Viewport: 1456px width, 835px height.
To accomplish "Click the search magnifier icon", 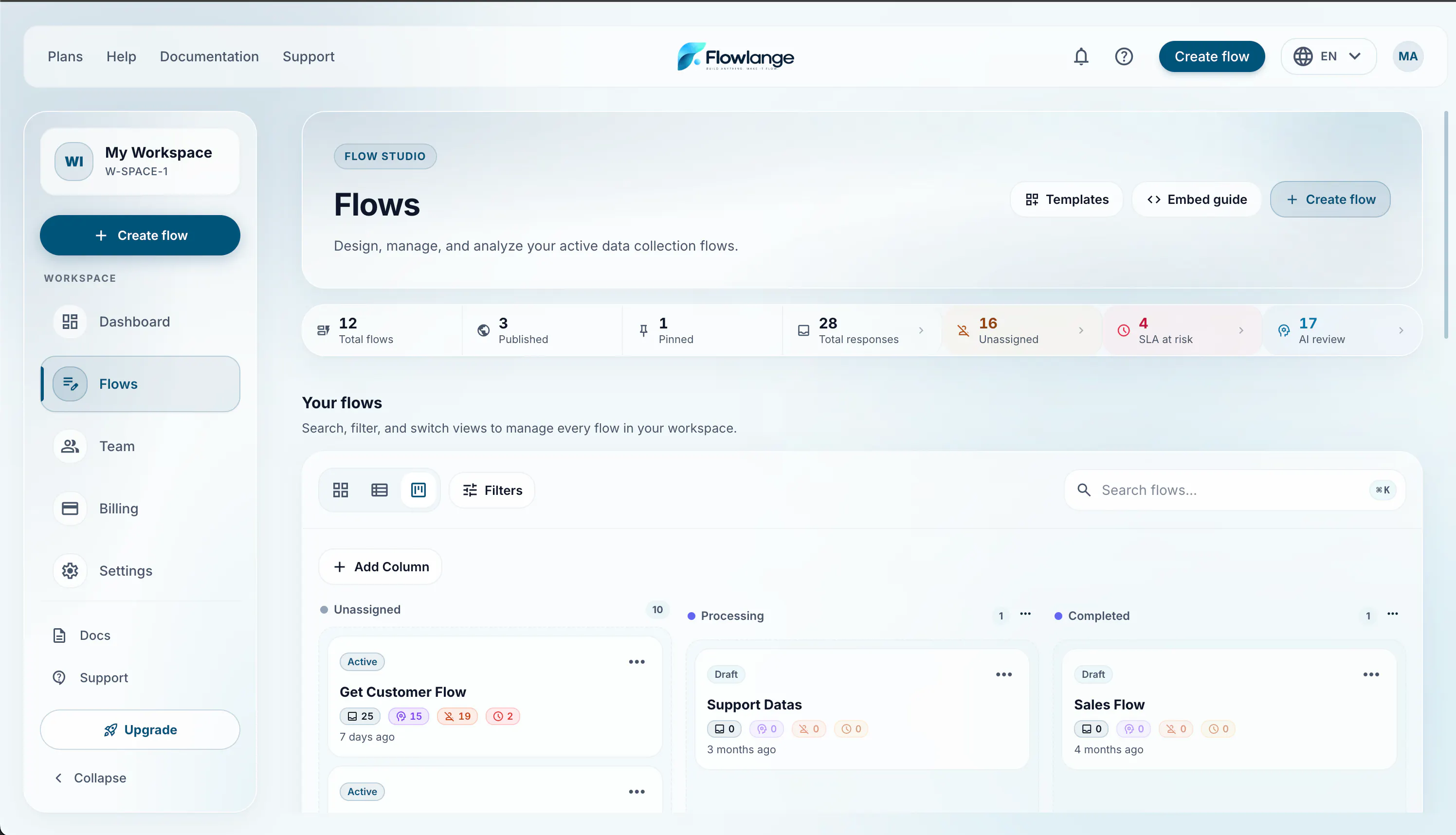I will (1084, 490).
